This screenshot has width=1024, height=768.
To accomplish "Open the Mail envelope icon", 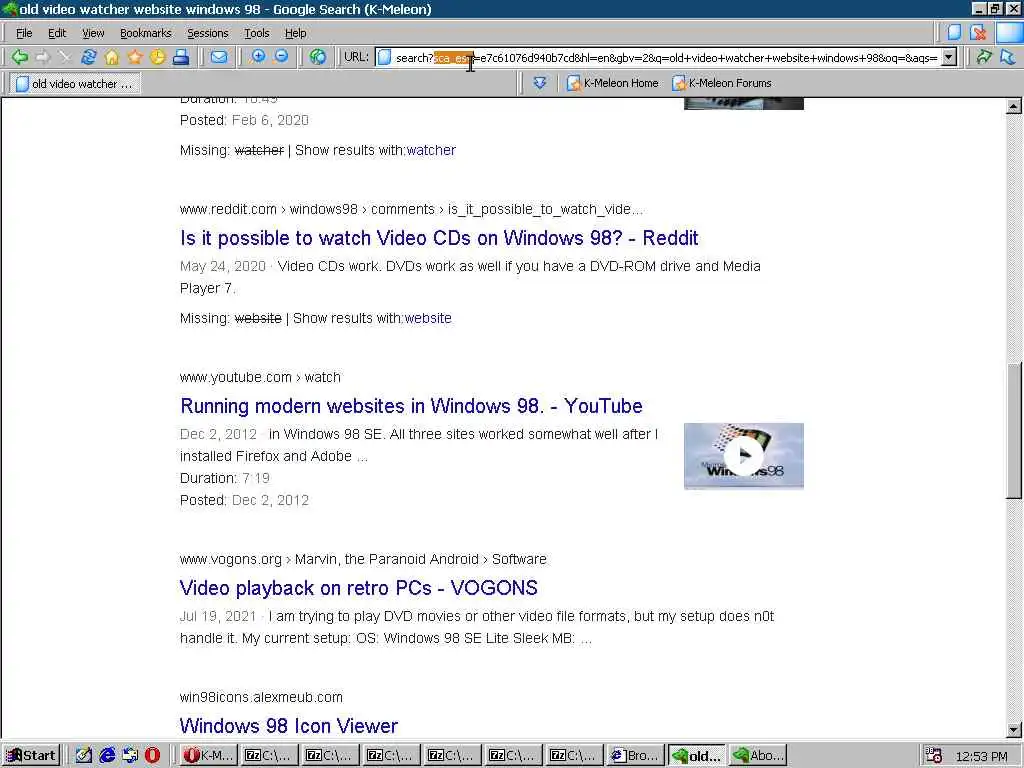I will [x=219, y=57].
